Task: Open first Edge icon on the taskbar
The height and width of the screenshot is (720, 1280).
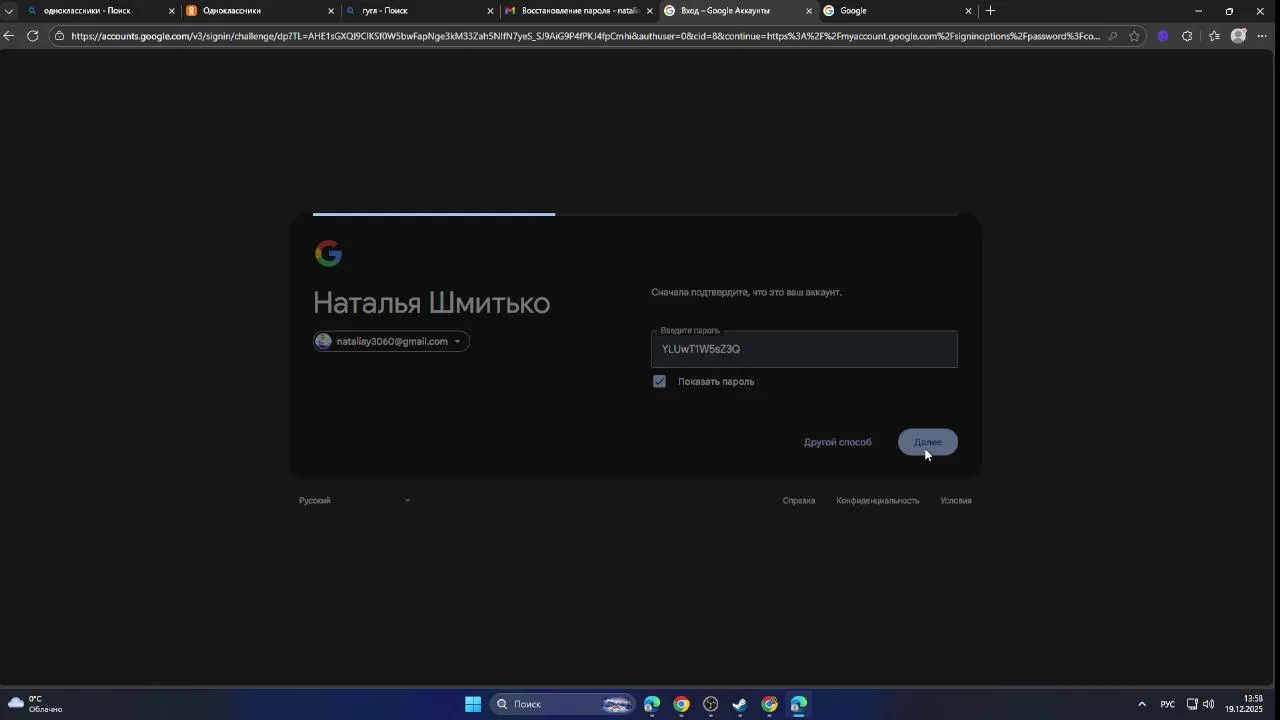Action: pos(652,704)
